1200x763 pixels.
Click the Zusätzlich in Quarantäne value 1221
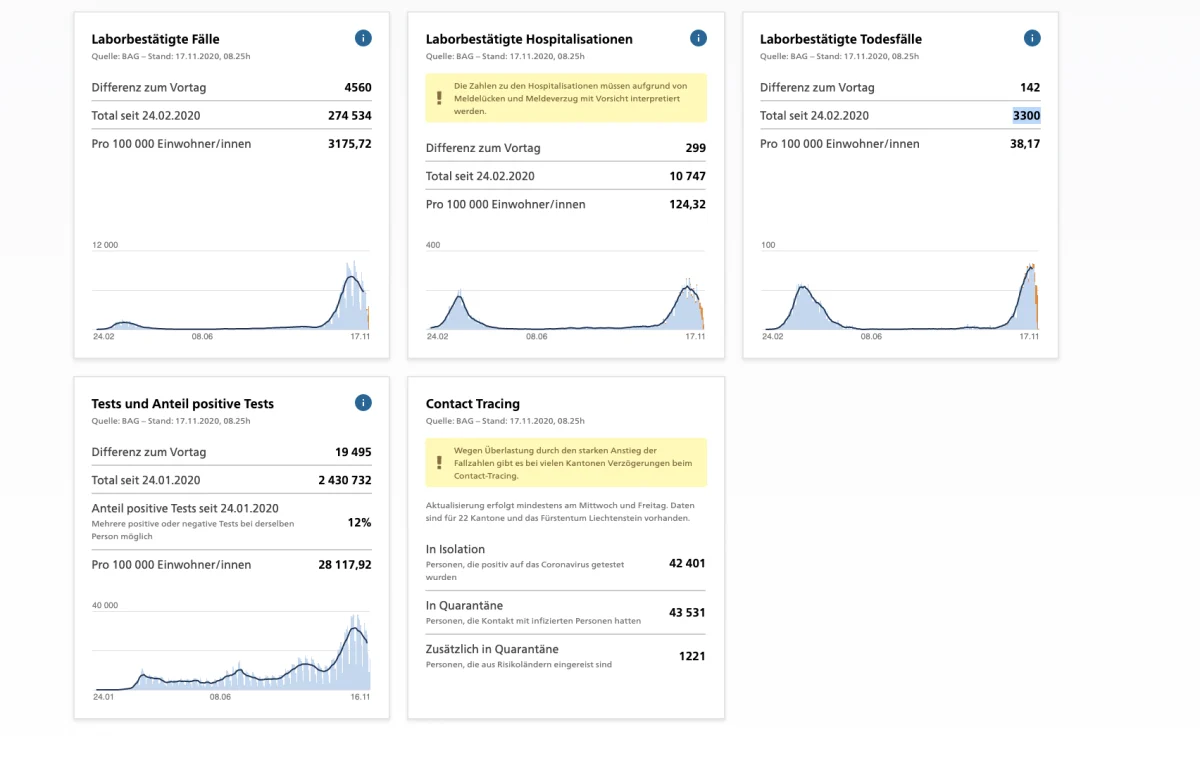click(692, 656)
